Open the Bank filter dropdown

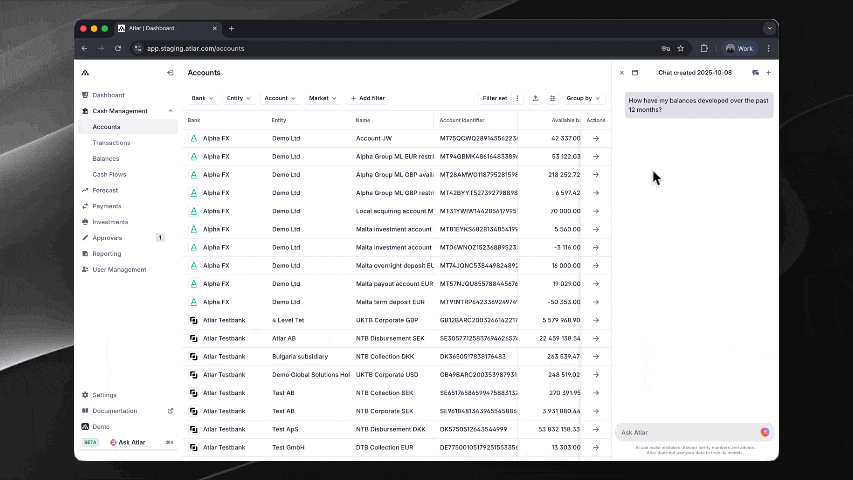click(202, 98)
